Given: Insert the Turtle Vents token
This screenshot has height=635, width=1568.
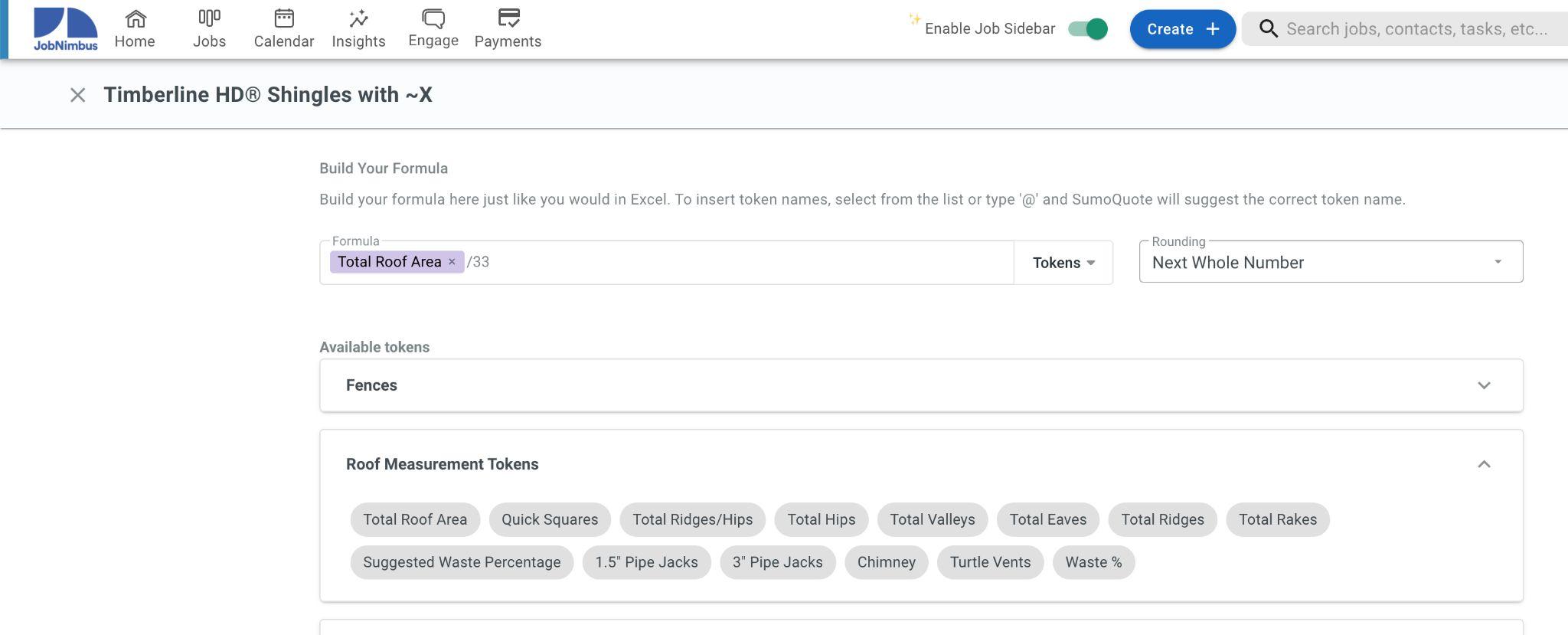Looking at the screenshot, I should point(991,562).
